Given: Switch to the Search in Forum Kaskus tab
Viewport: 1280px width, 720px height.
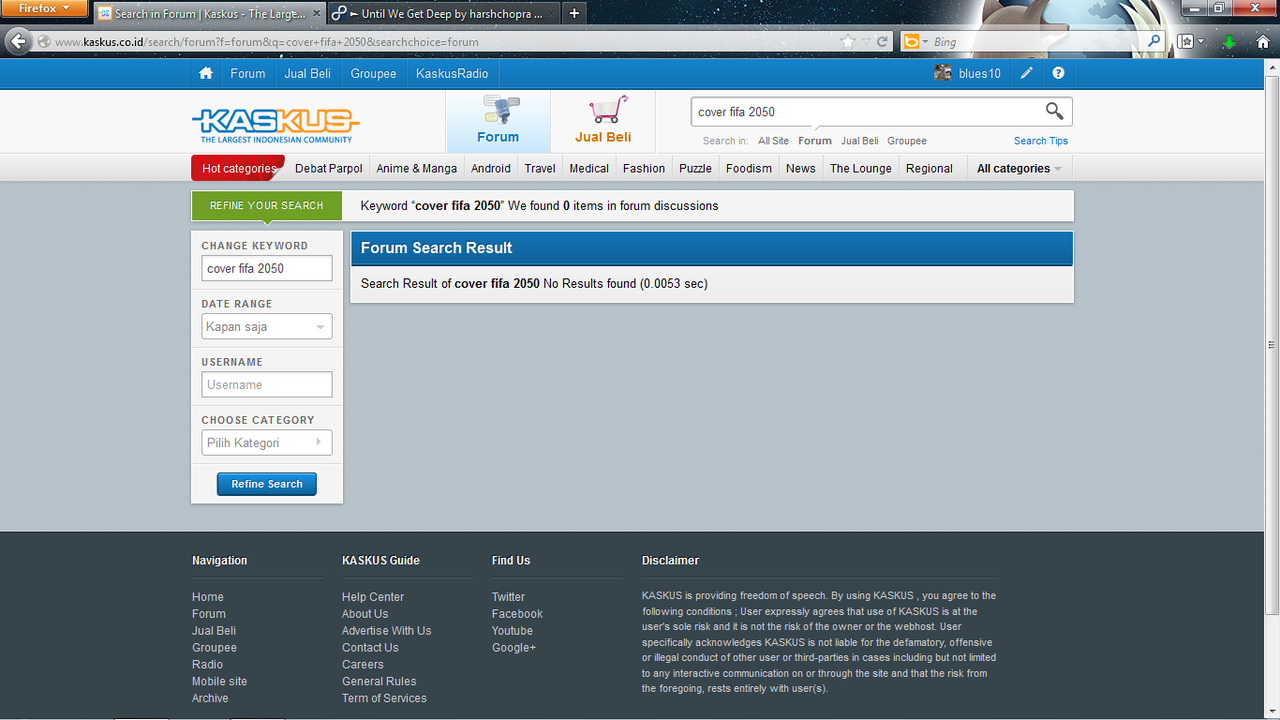Looking at the screenshot, I should coord(210,14).
